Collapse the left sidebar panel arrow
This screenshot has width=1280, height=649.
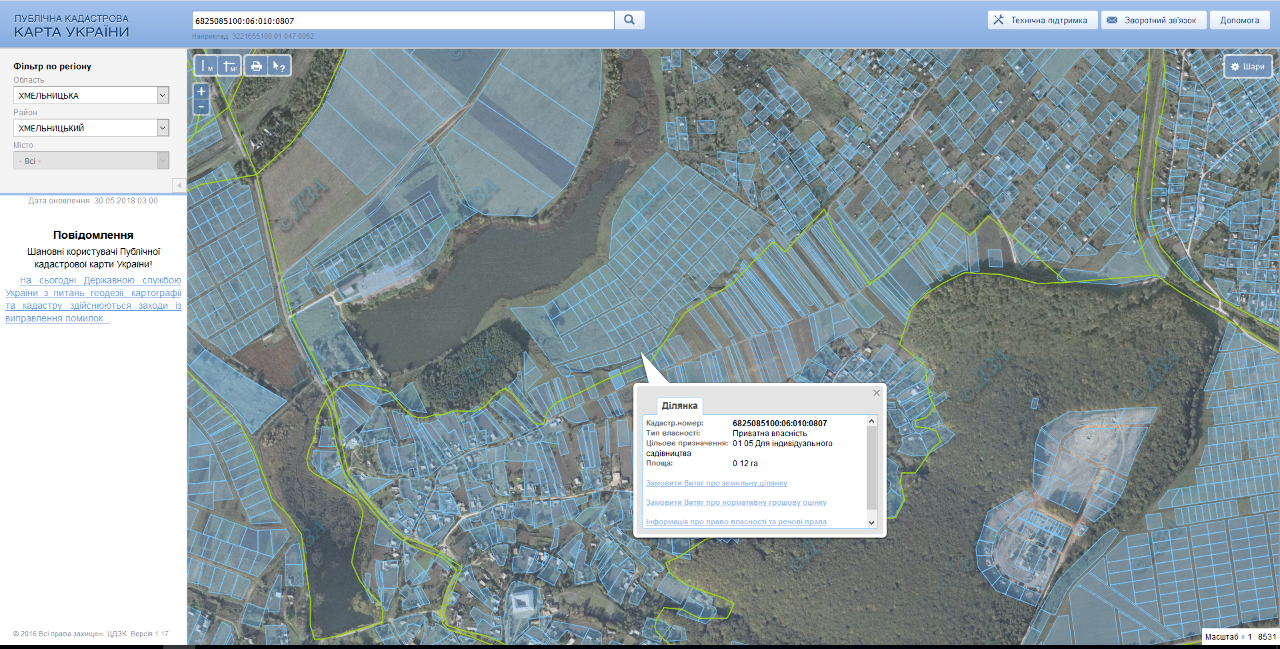tap(179, 185)
